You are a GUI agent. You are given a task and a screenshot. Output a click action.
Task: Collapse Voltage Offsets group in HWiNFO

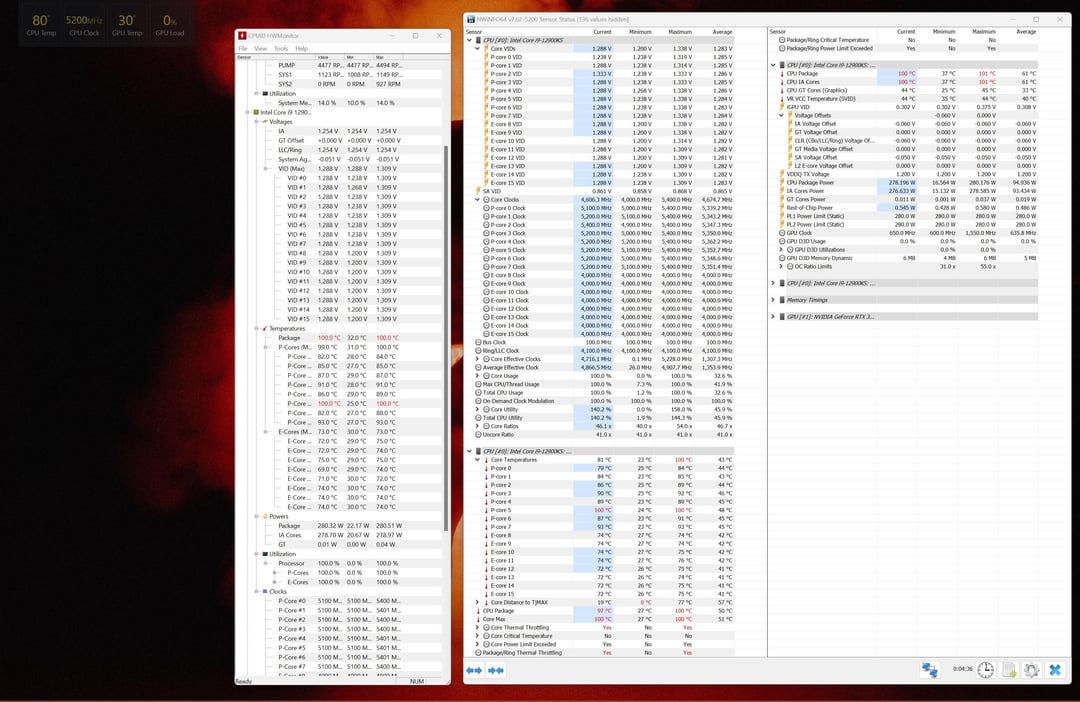click(781, 116)
